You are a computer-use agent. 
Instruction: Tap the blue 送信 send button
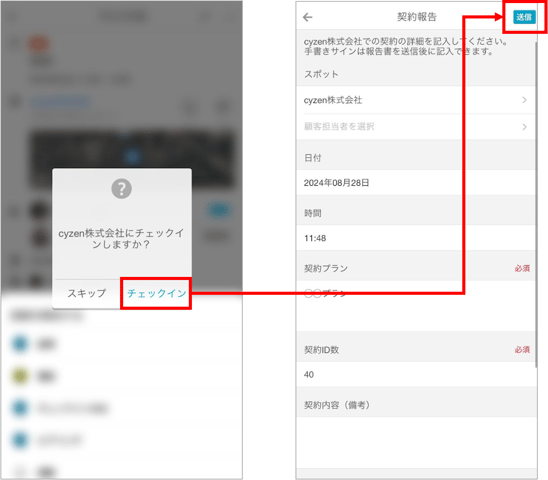524,17
